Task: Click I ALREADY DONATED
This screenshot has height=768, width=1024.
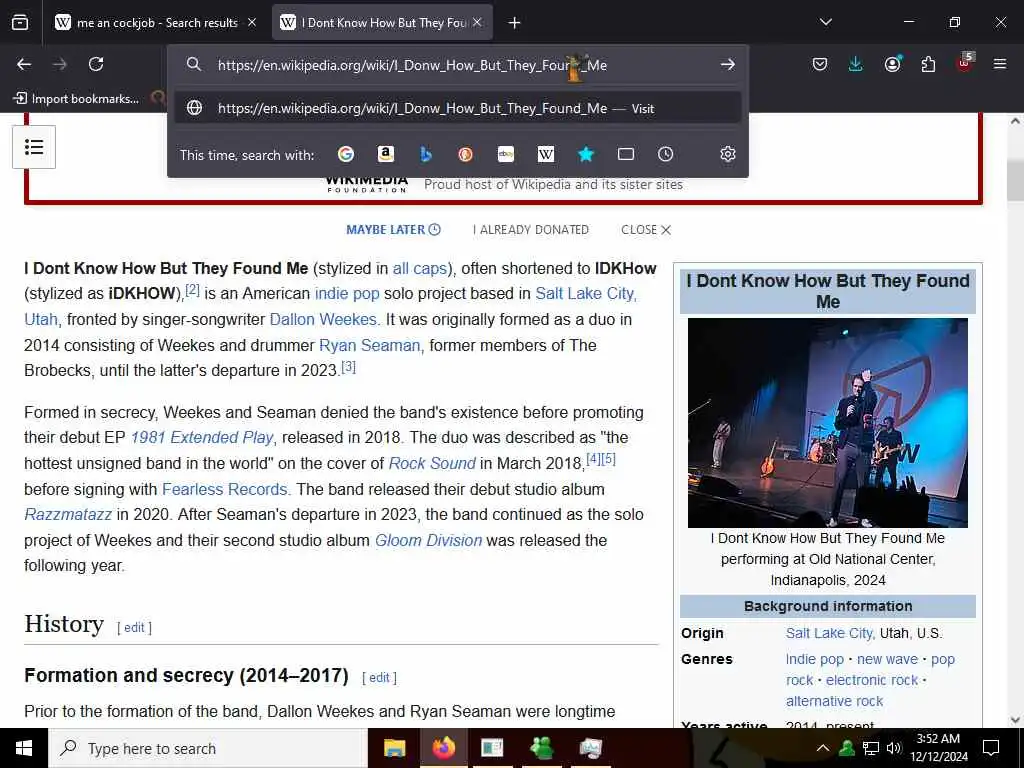Action: (x=531, y=230)
